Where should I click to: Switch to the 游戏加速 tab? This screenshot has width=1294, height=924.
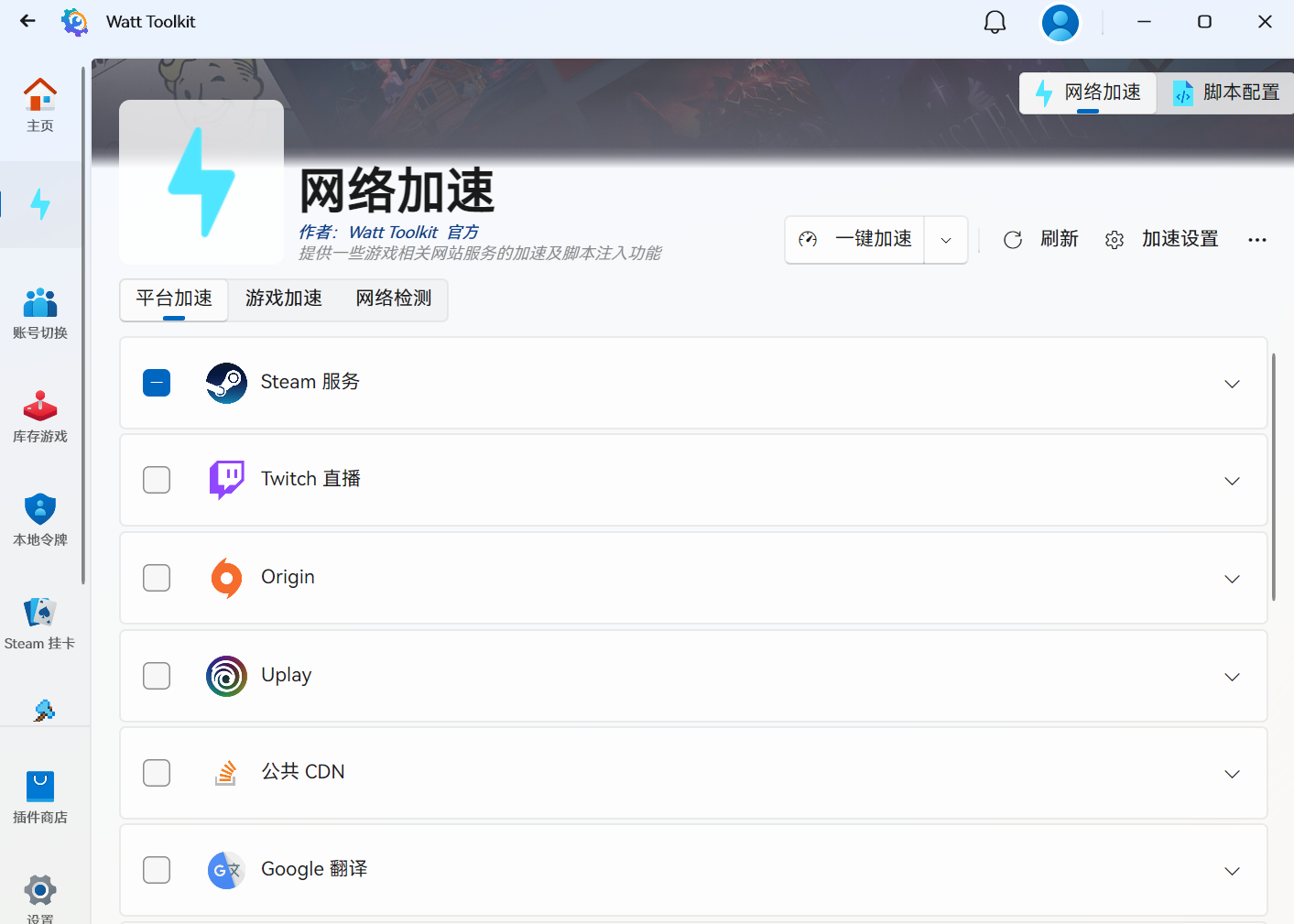[x=284, y=299]
